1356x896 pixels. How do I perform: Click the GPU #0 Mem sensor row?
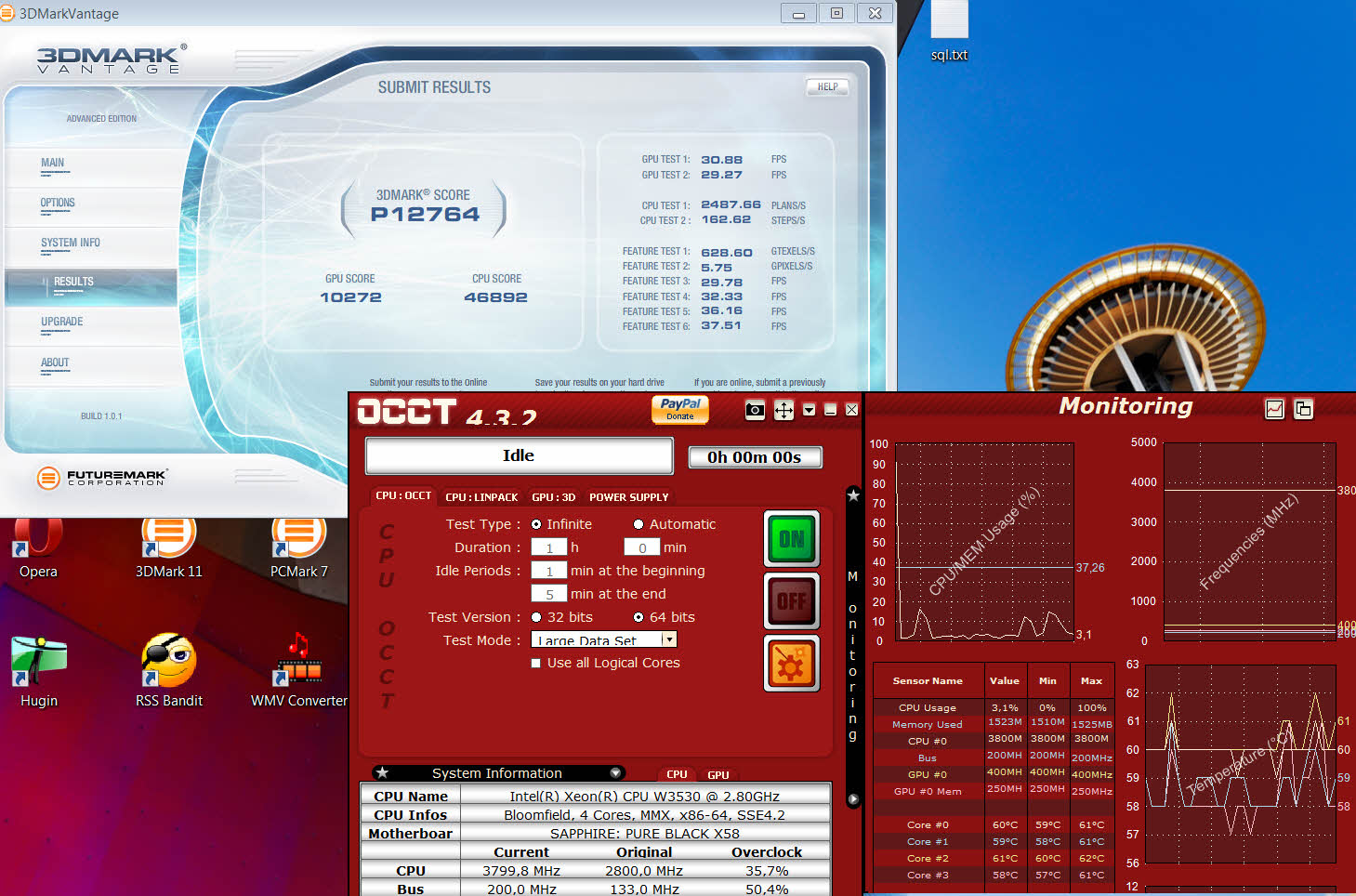point(994,791)
